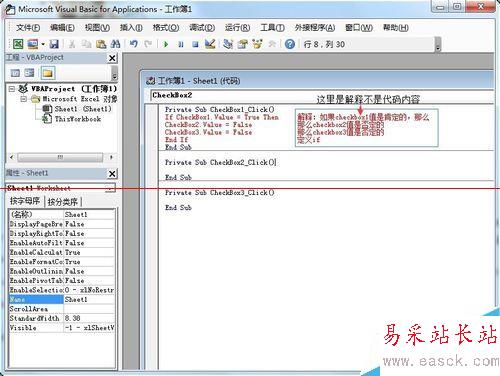Open the 调试(D) menu
The image size is (500, 376).
click(202, 27)
